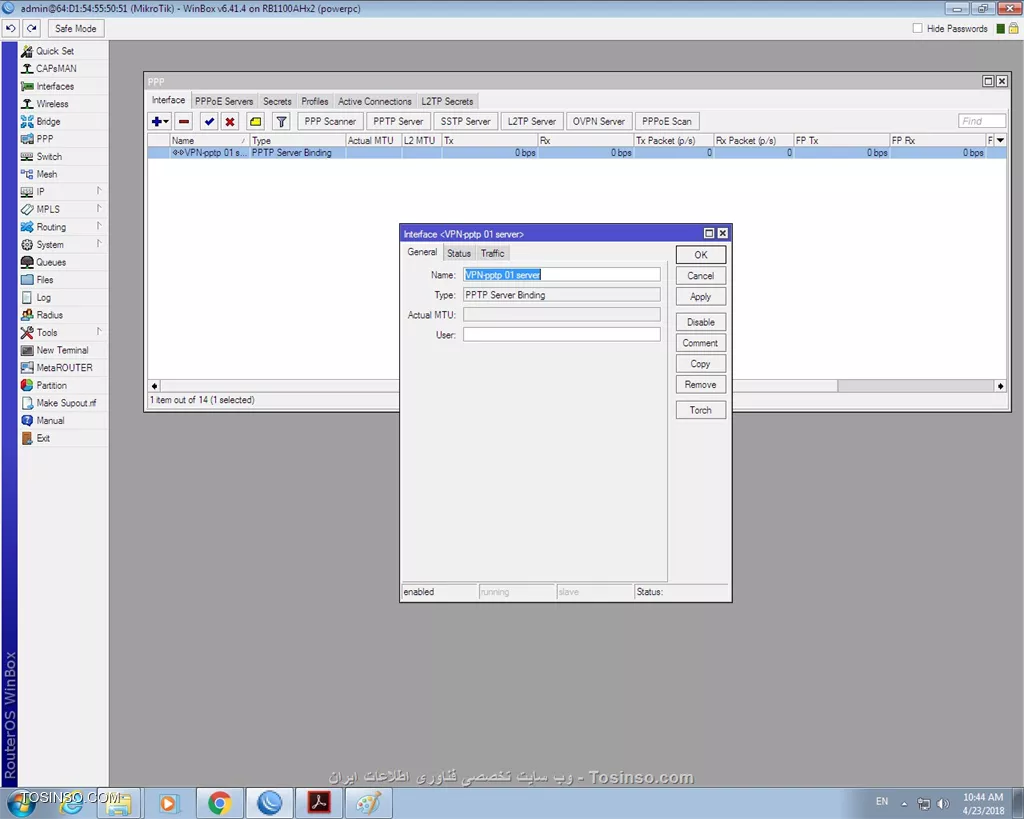
Task: Switch to Secrets tab
Action: point(277,101)
